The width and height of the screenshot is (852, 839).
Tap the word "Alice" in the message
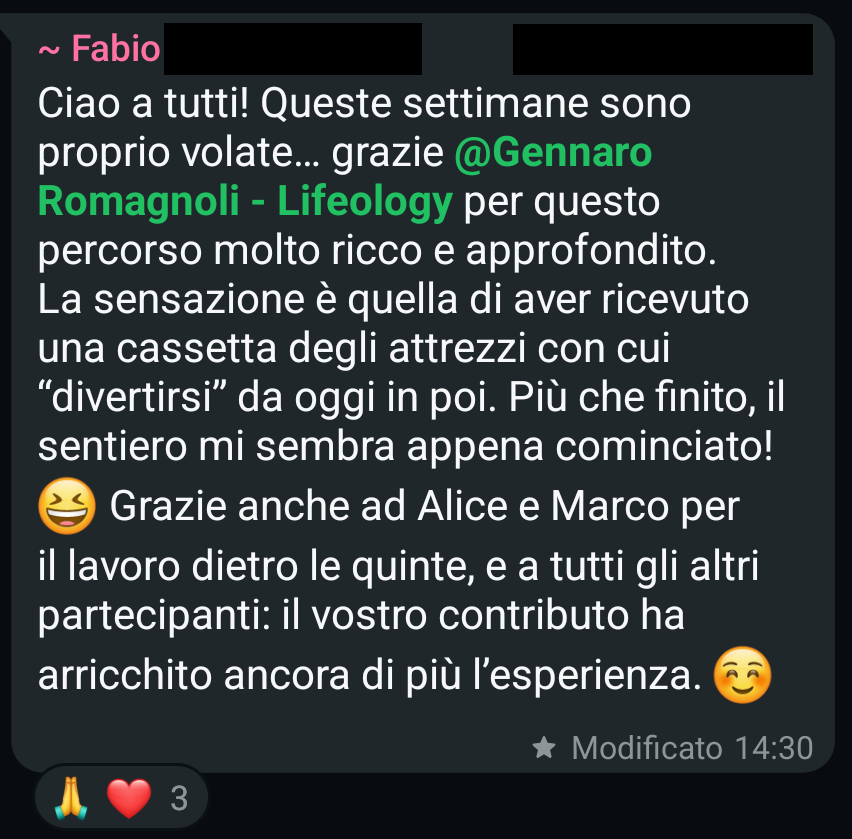point(462,506)
